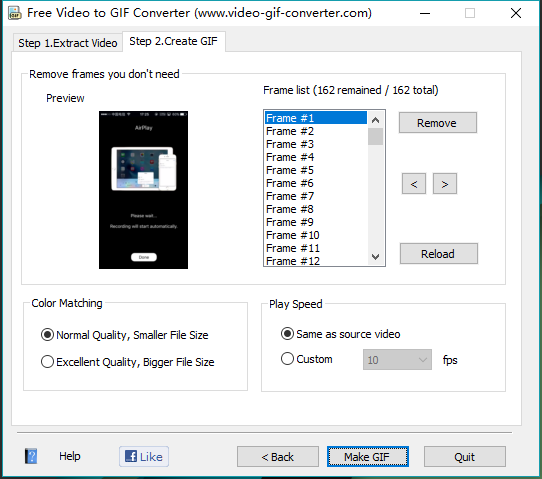Click the Make GIF button
Viewport: 542px width, 479px height.
click(368, 457)
